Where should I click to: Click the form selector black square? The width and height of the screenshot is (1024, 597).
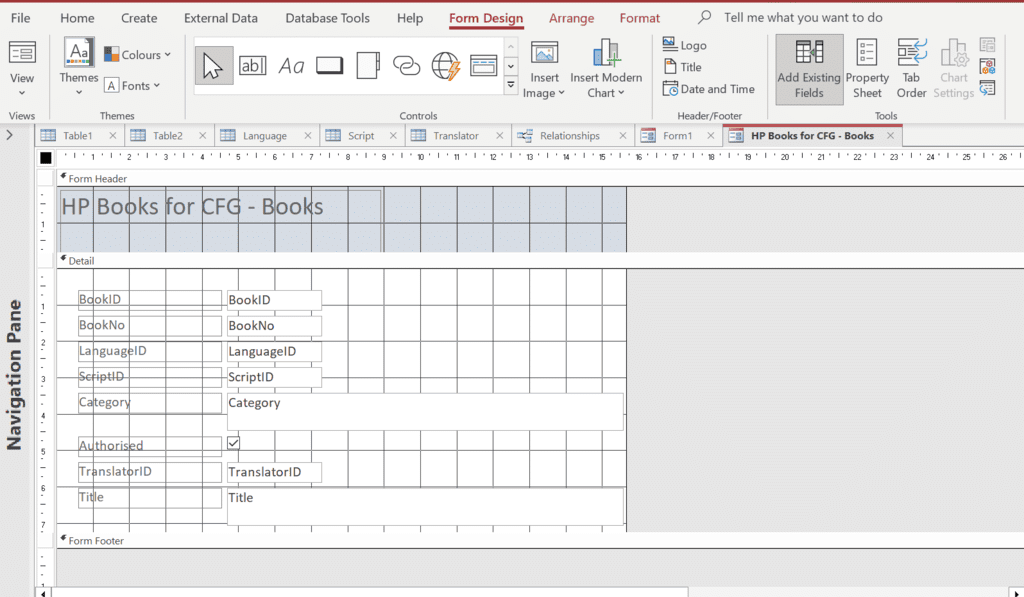(46, 157)
